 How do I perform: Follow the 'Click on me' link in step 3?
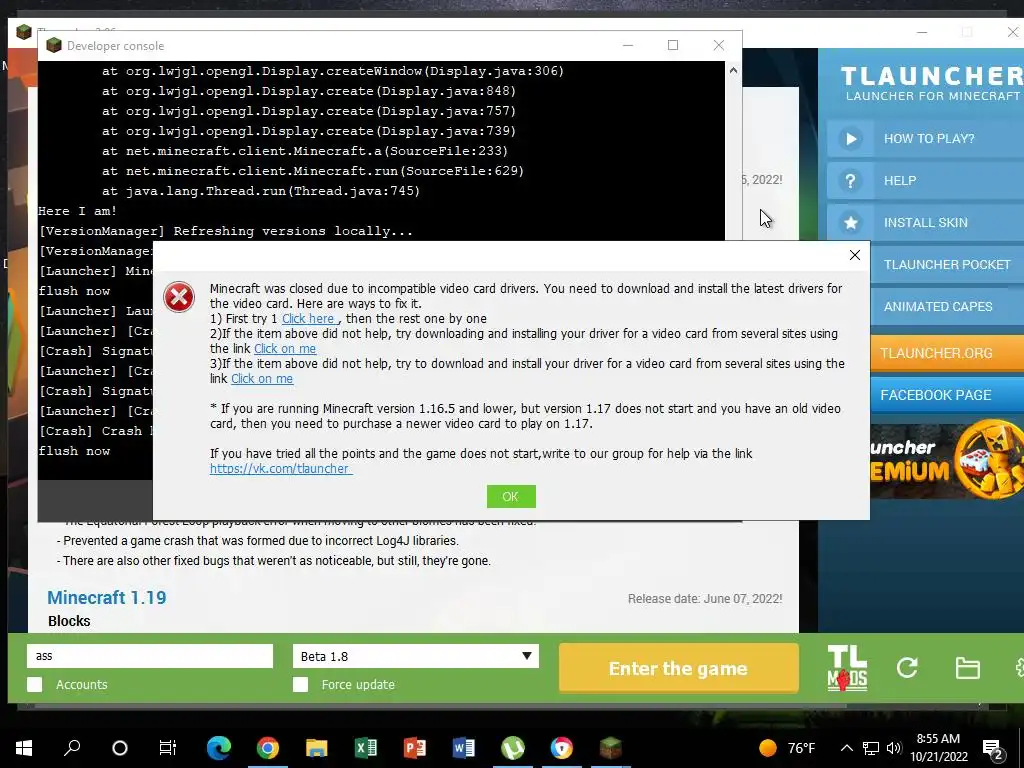click(262, 379)
